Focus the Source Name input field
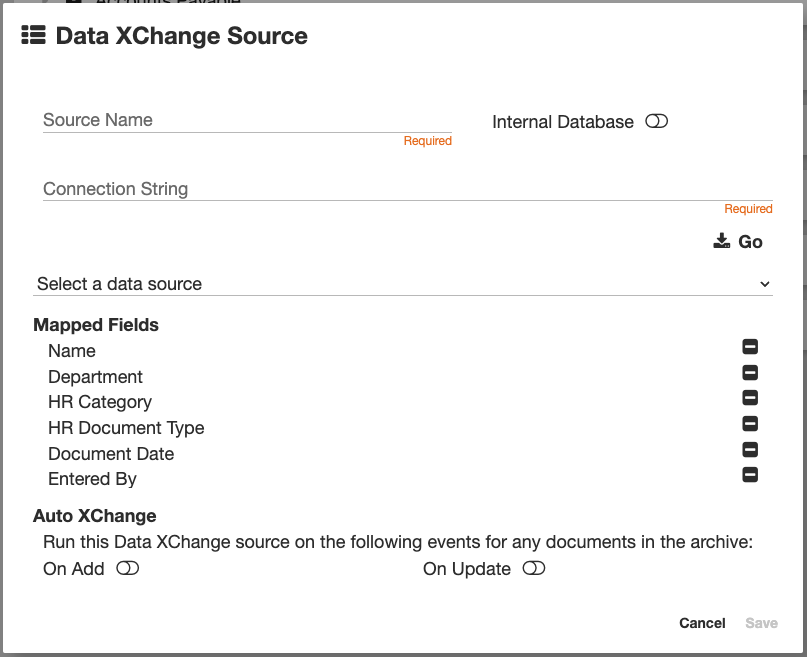Image resolution: width=807 pixels, height=657 pixels. pos(247,120)
